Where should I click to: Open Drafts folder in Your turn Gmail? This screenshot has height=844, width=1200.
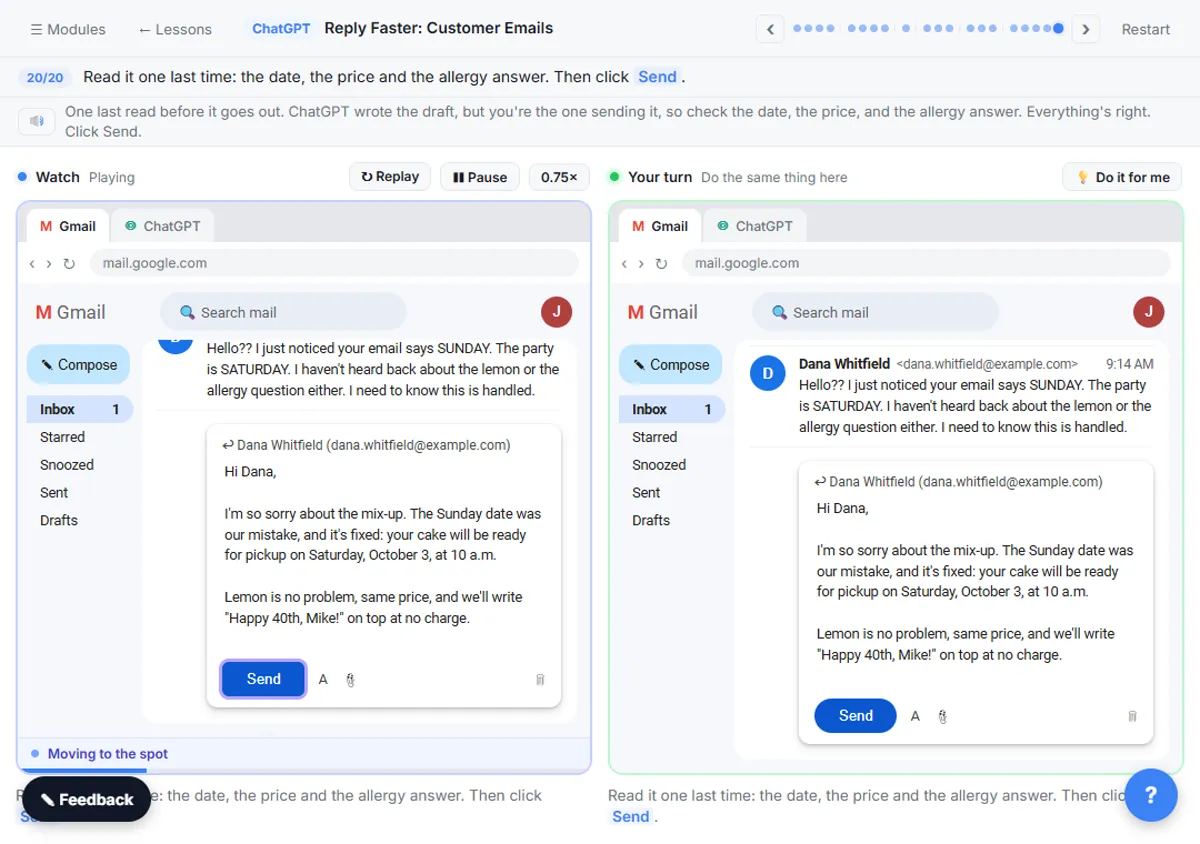tap(651, 520)
